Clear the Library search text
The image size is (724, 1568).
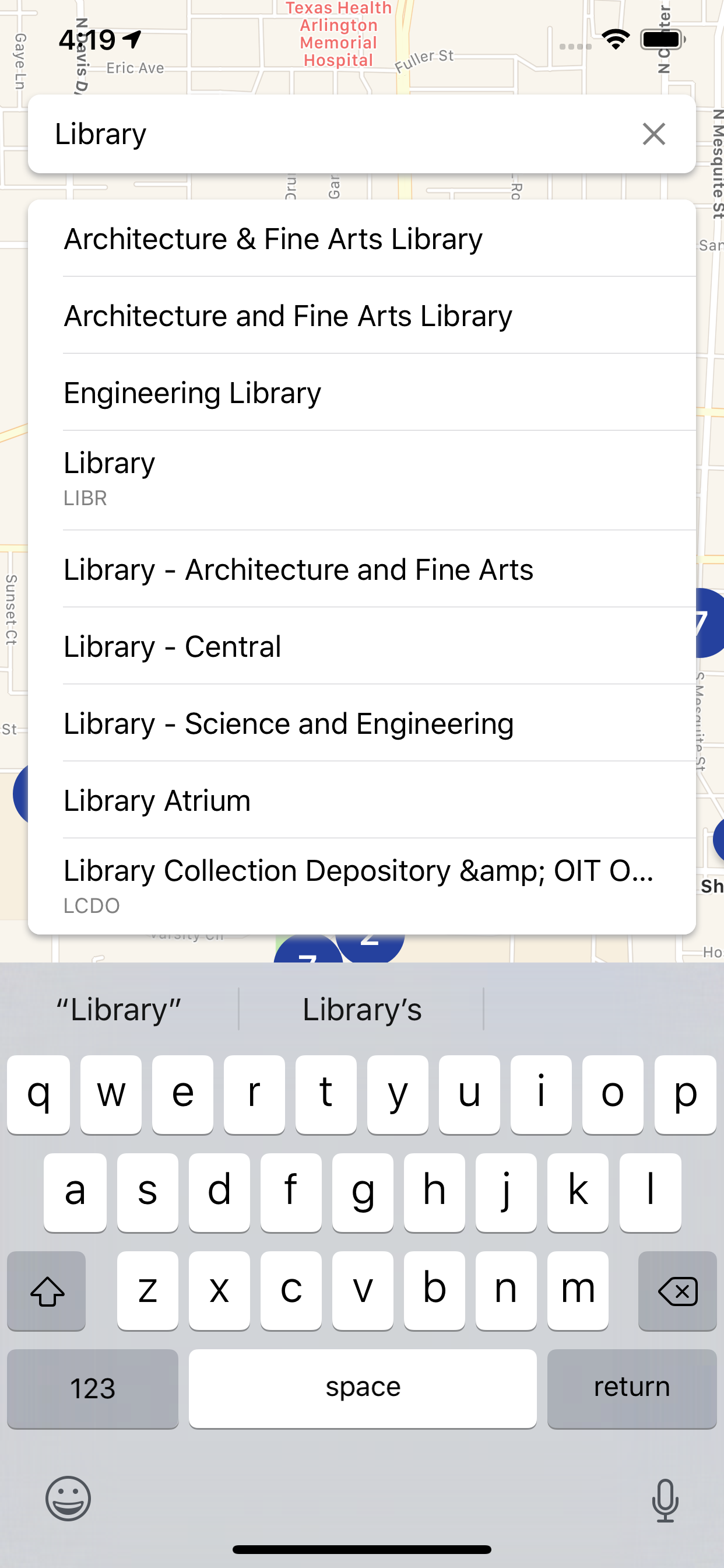(x=653, y=134)
